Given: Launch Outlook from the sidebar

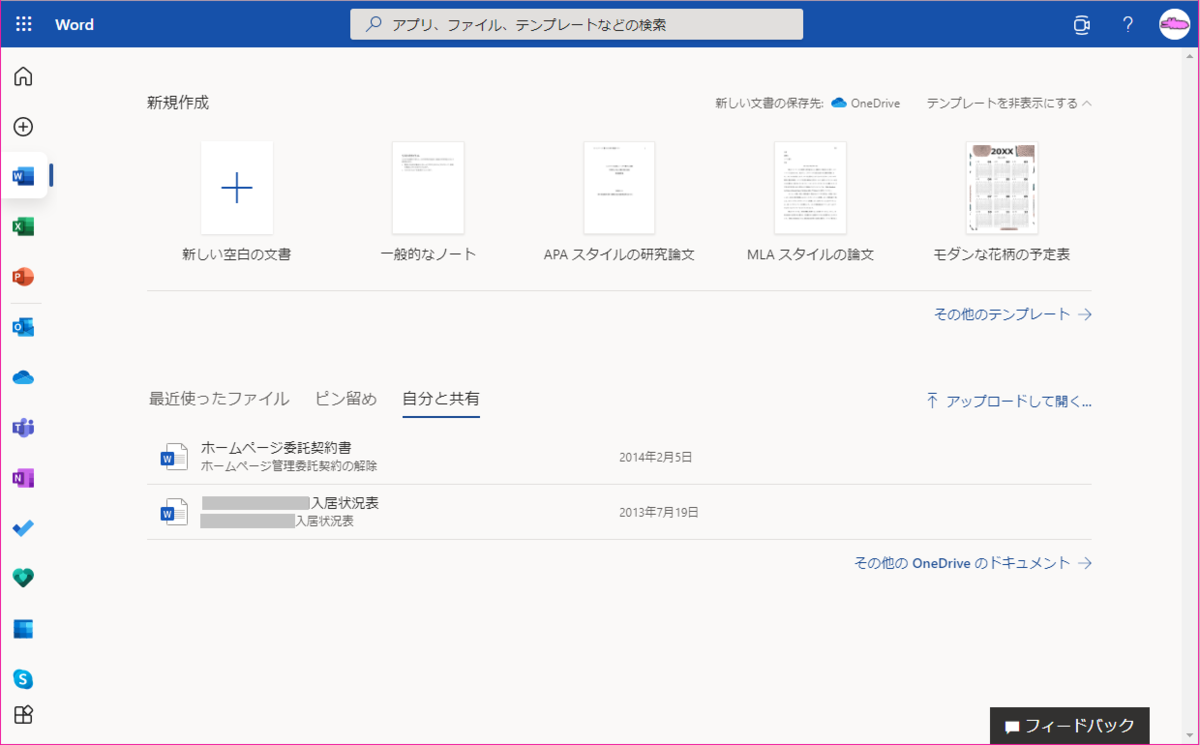Looking at the screenshot, I should click(23, 327).
